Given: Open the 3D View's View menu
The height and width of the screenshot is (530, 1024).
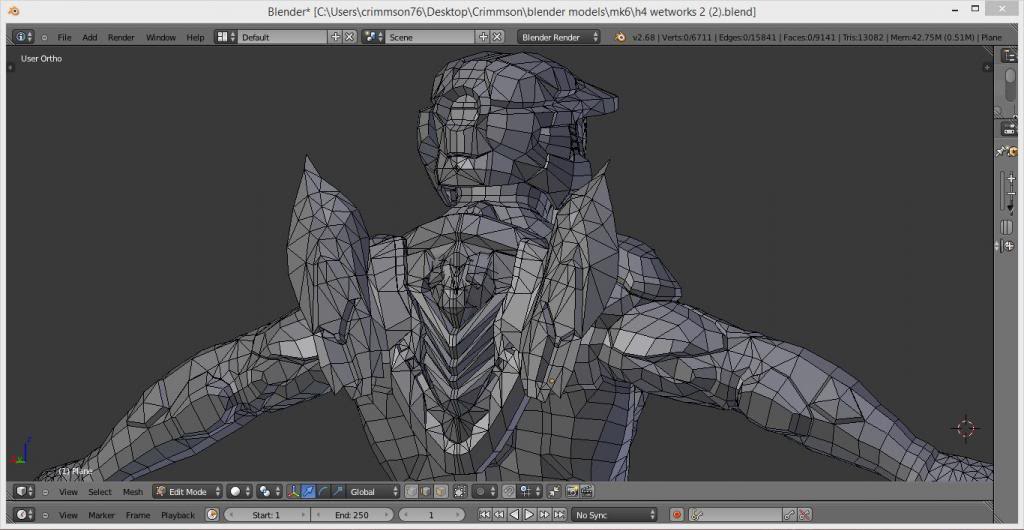Looking at the screenshot, I should 68,491.
